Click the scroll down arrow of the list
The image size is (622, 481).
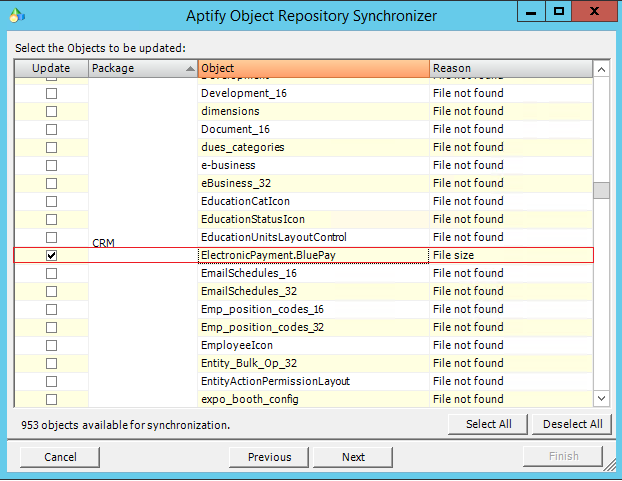click(x=601, y=398)
